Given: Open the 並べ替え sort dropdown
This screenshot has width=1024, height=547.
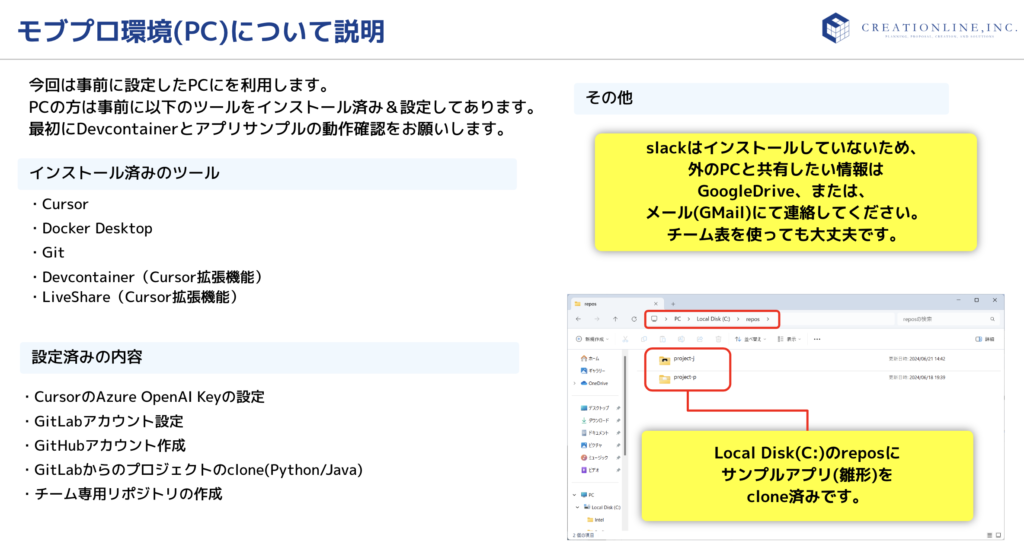Looking at the screenshot, I should click(x=749, y=339).
